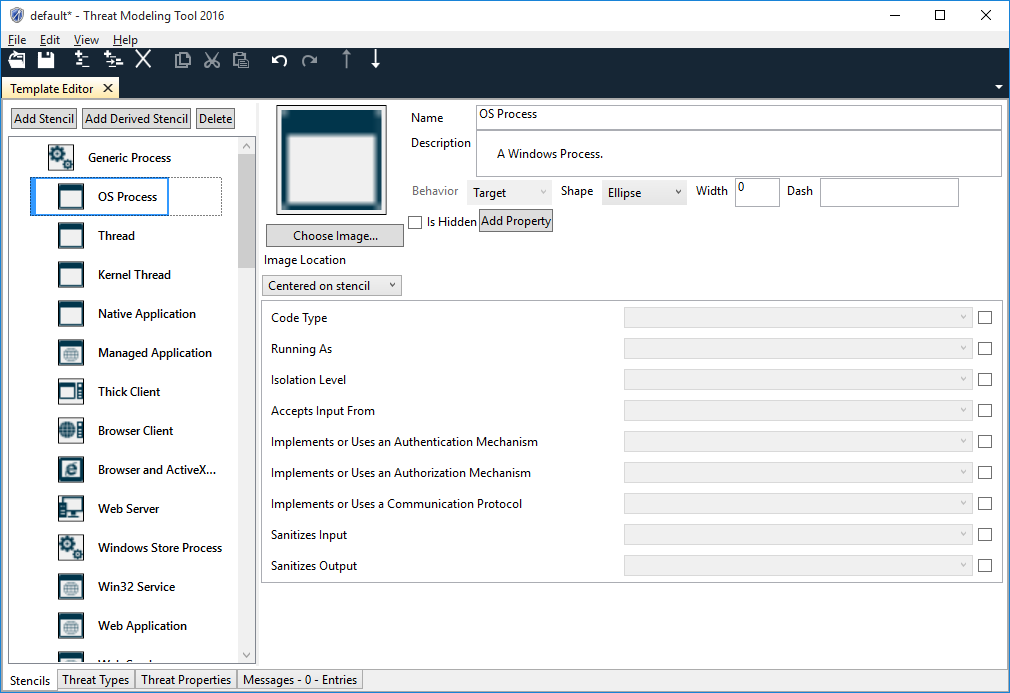
Task: Open the Shape dropdown showing Ellipse
Action: 644,193
